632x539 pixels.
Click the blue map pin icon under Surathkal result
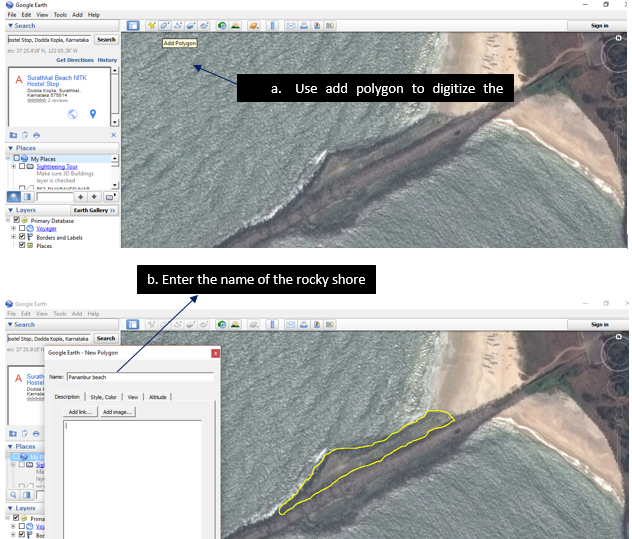(92, 113)
